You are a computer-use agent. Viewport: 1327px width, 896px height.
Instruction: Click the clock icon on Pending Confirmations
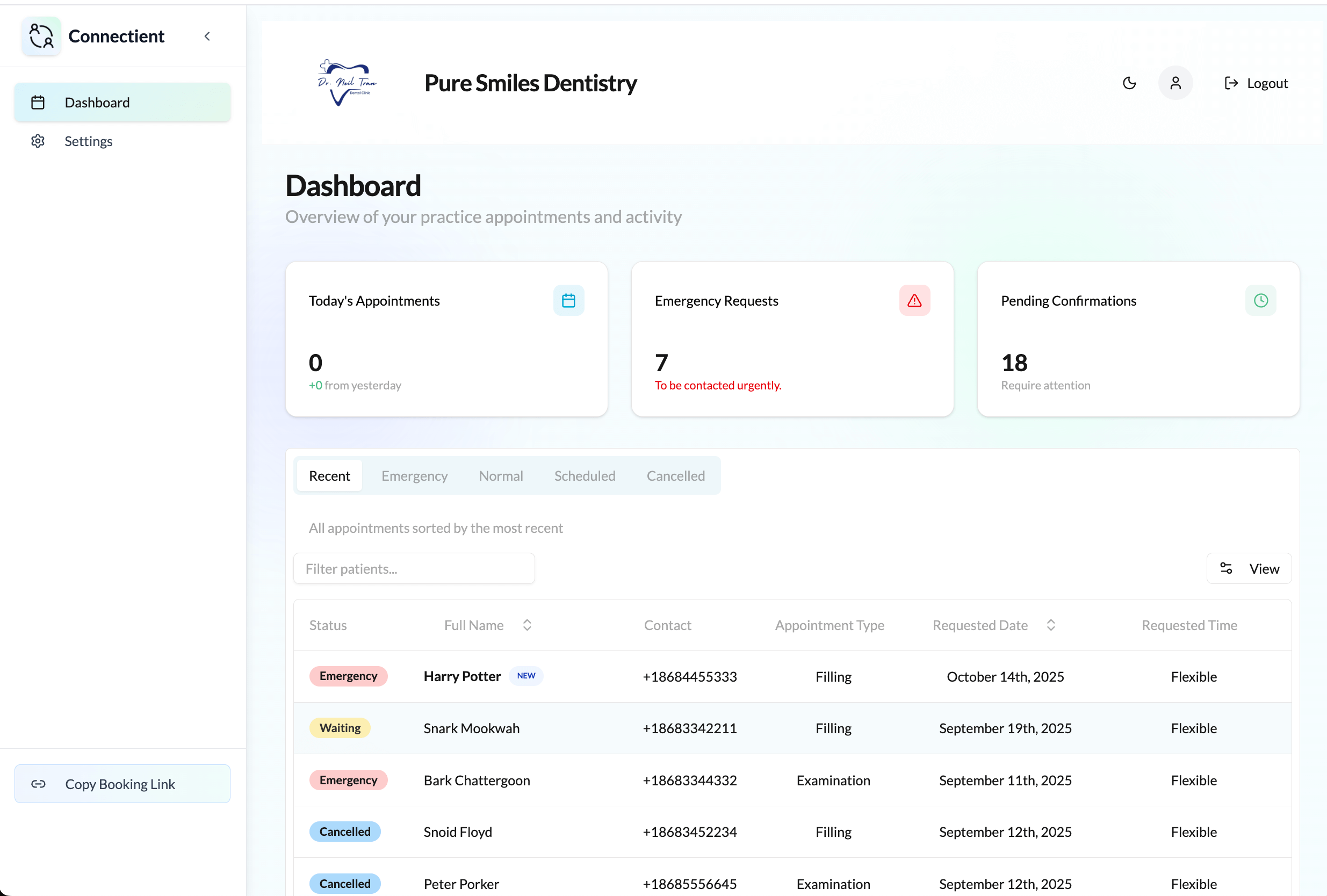[1260, 300]
